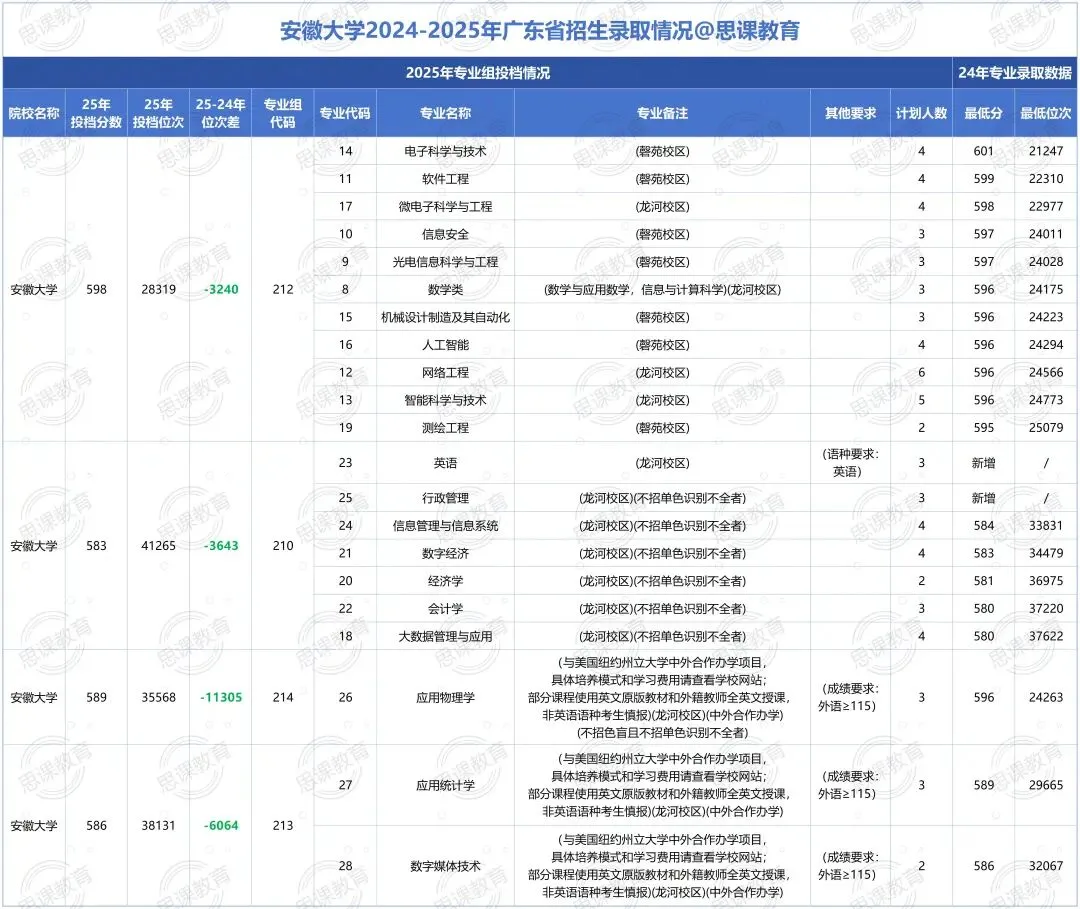The image size is (1080, 909).
Task: Select the 软件工程 major cell
Action: 446,179
